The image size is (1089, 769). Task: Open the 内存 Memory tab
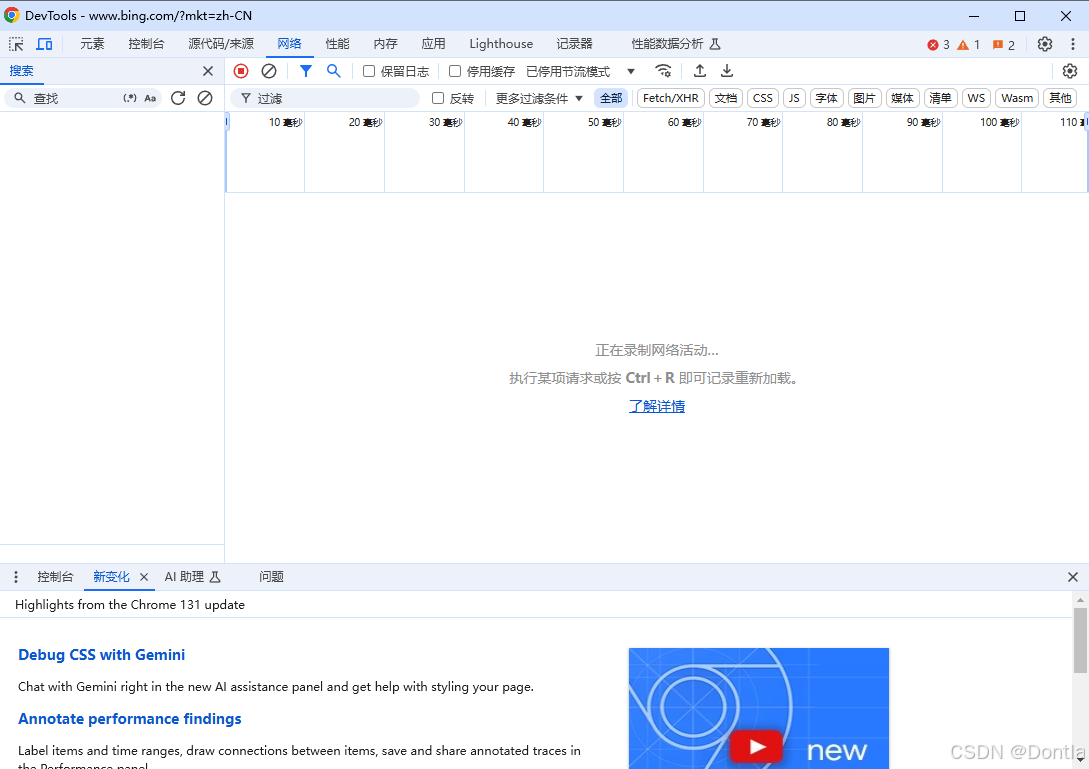point(385,44)
